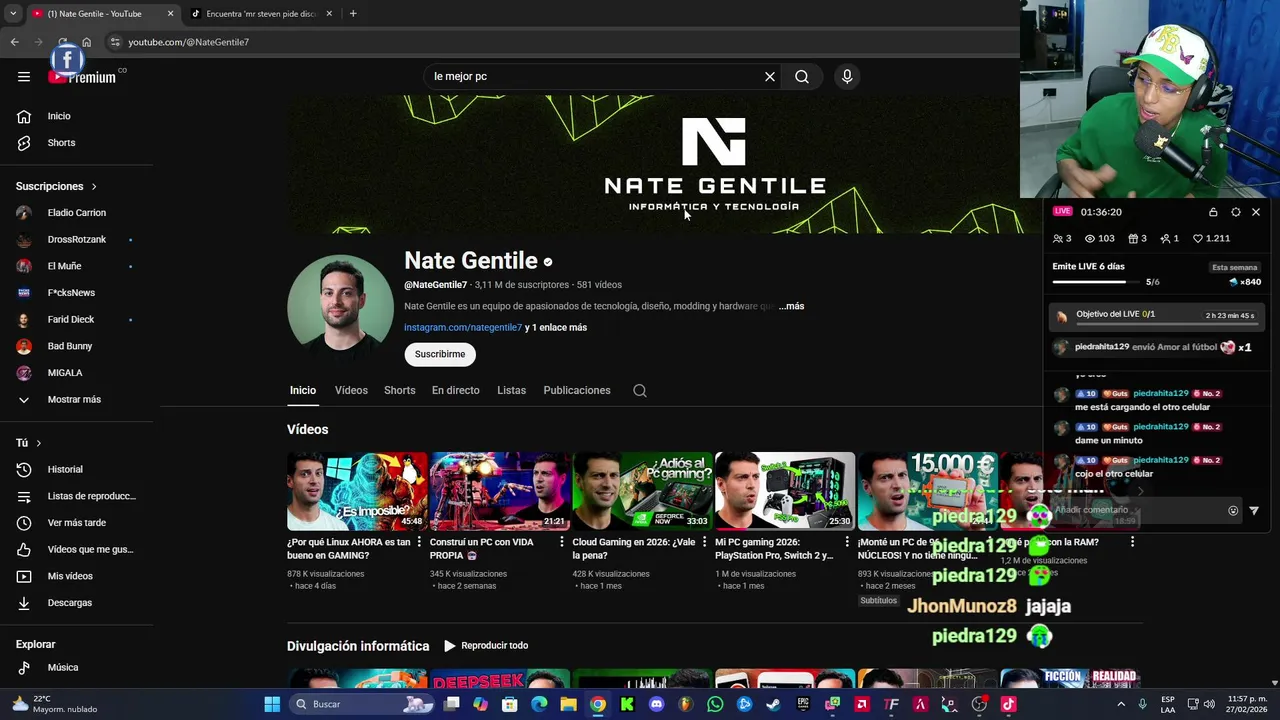Switch to the Videos channel tab

coord(351,391)
